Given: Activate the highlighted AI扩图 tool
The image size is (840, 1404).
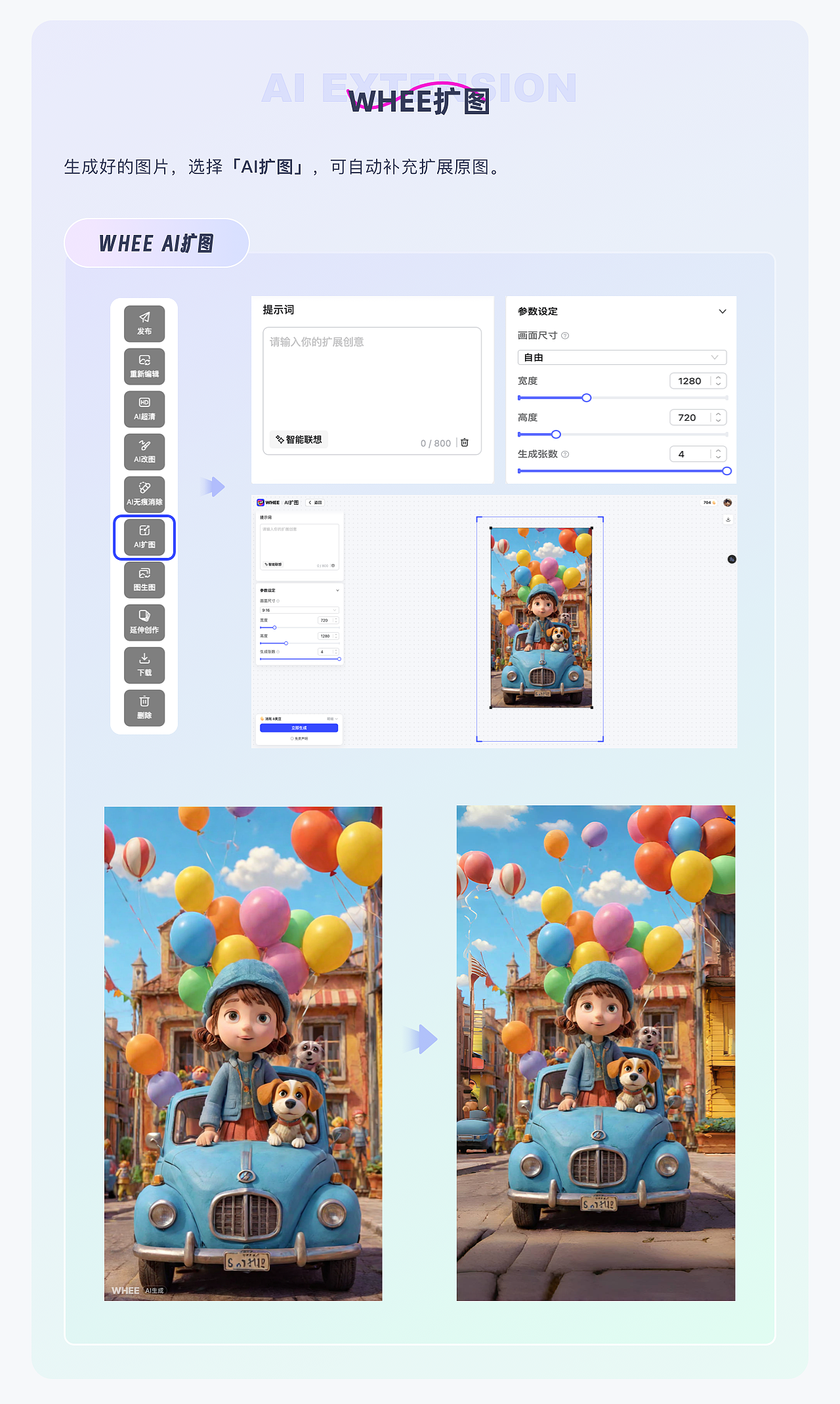Looking at the screenshot, I should pos(144,537).
